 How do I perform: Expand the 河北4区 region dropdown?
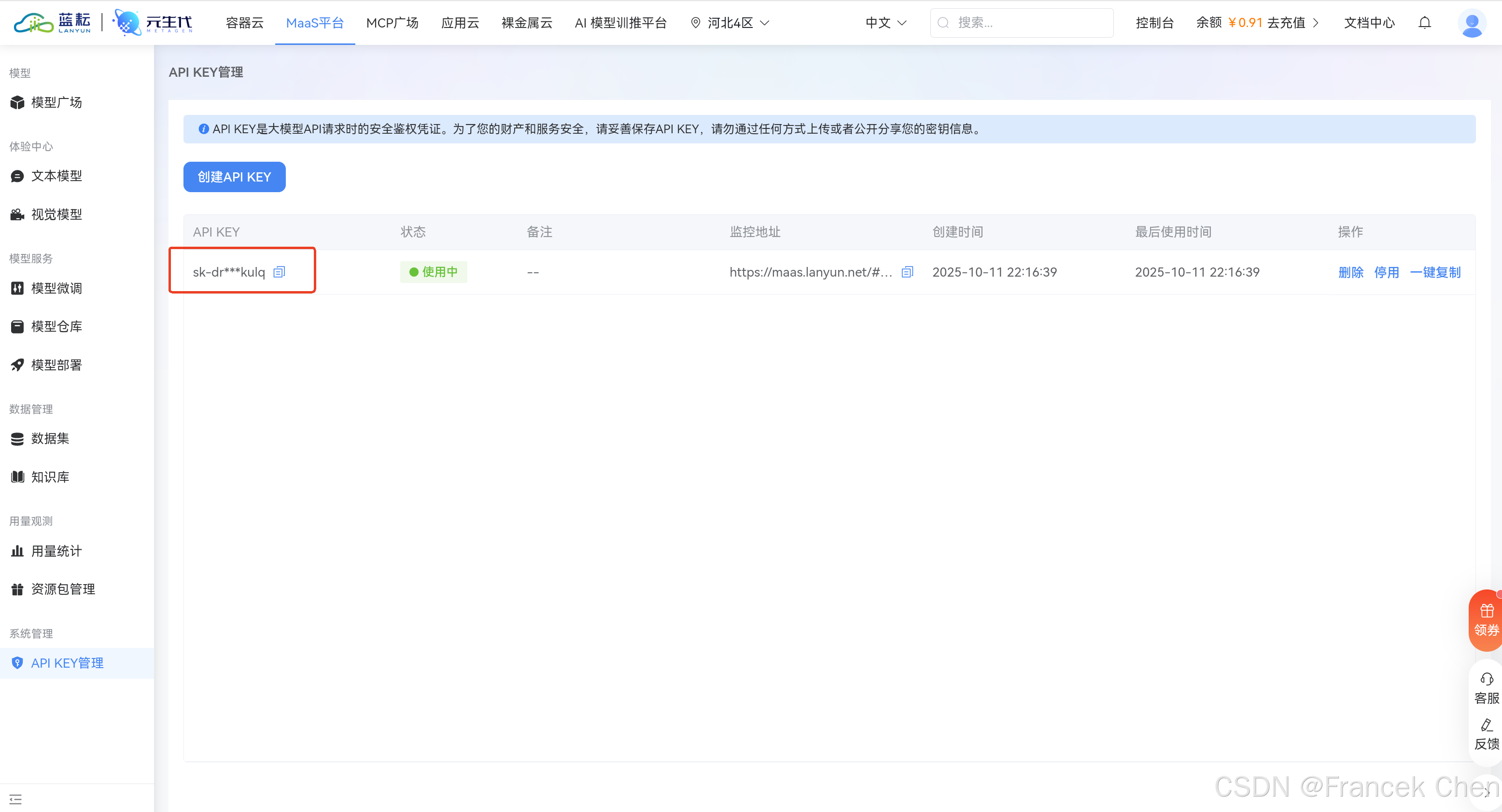coord(730,23)
